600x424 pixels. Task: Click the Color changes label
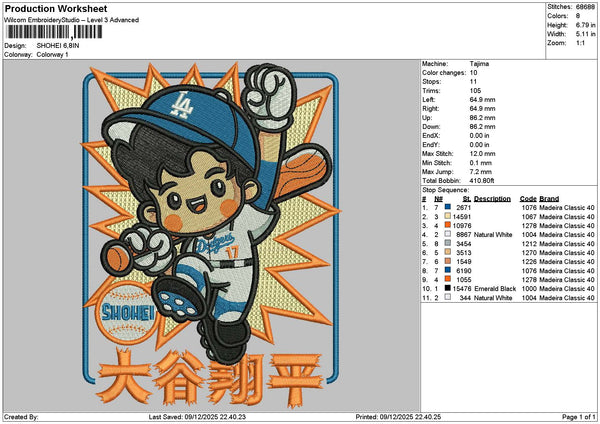[444, 73]
